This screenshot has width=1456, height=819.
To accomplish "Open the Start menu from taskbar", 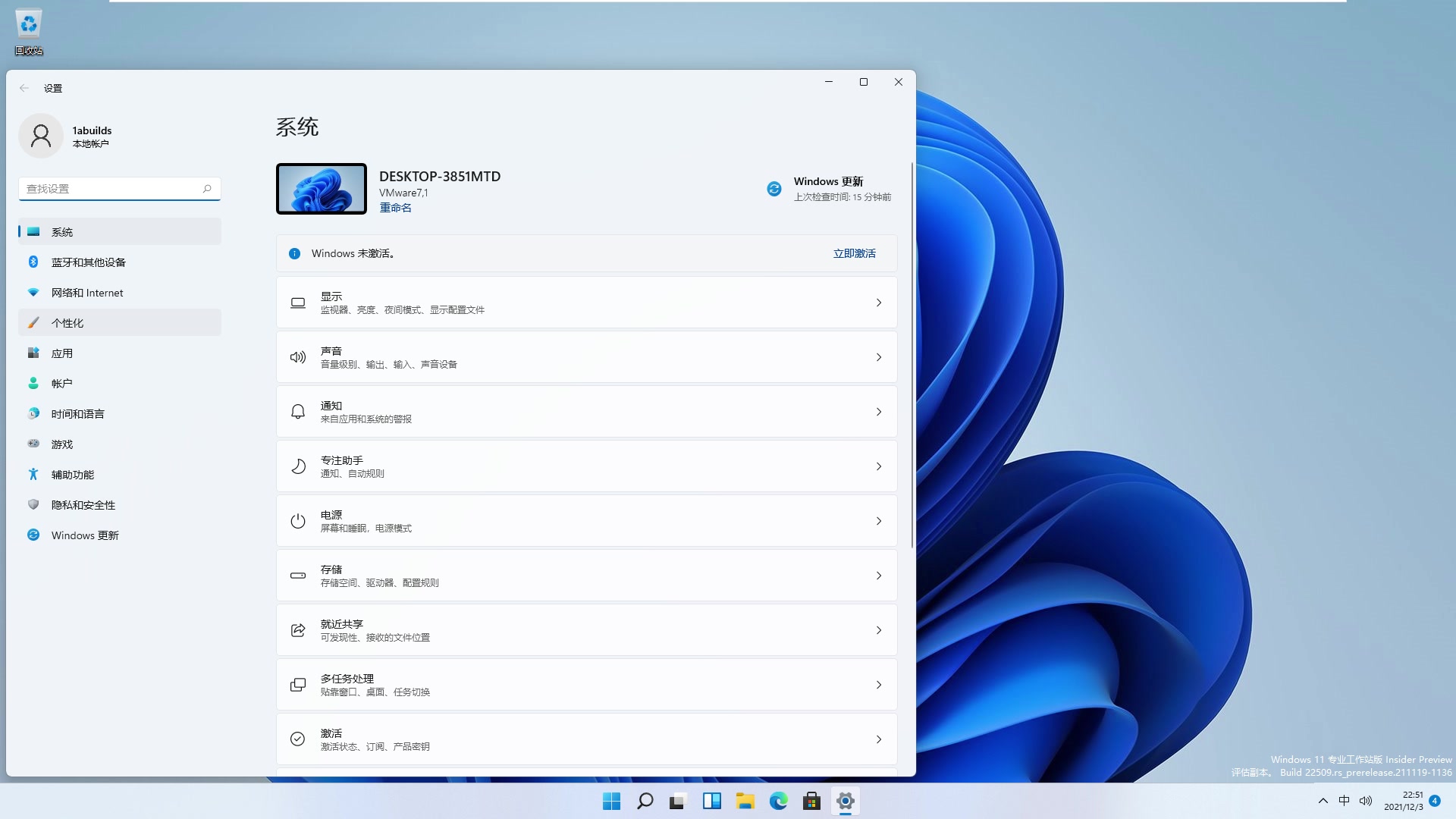I will (611, 801).
